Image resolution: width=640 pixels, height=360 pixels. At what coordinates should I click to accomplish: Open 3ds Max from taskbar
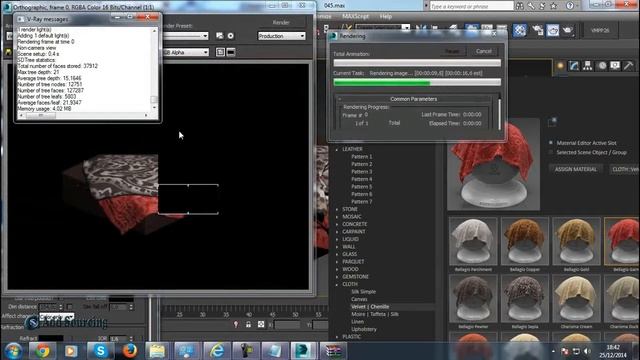(303, 351)
